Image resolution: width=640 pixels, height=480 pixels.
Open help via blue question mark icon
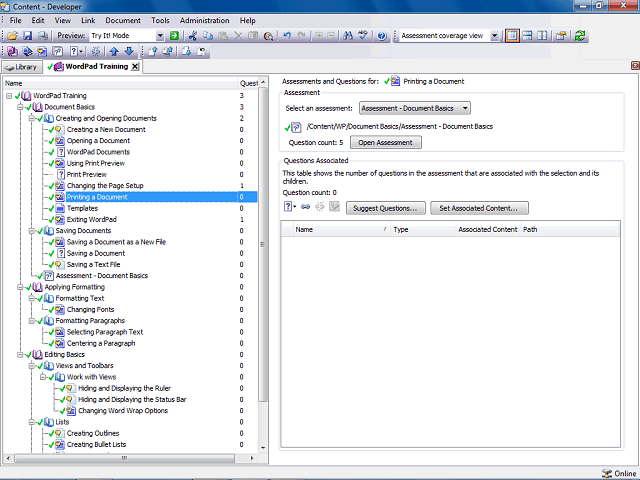[382, 36]
